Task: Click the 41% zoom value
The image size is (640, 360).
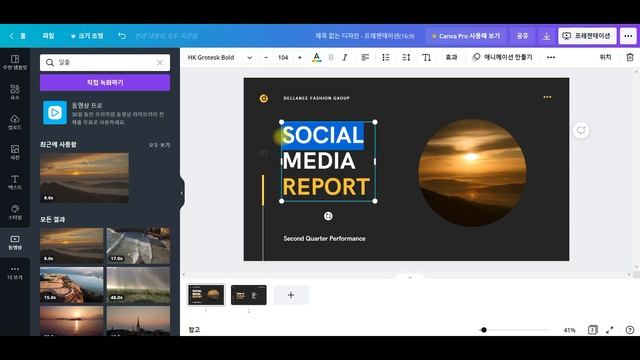Action: (569, 330)
